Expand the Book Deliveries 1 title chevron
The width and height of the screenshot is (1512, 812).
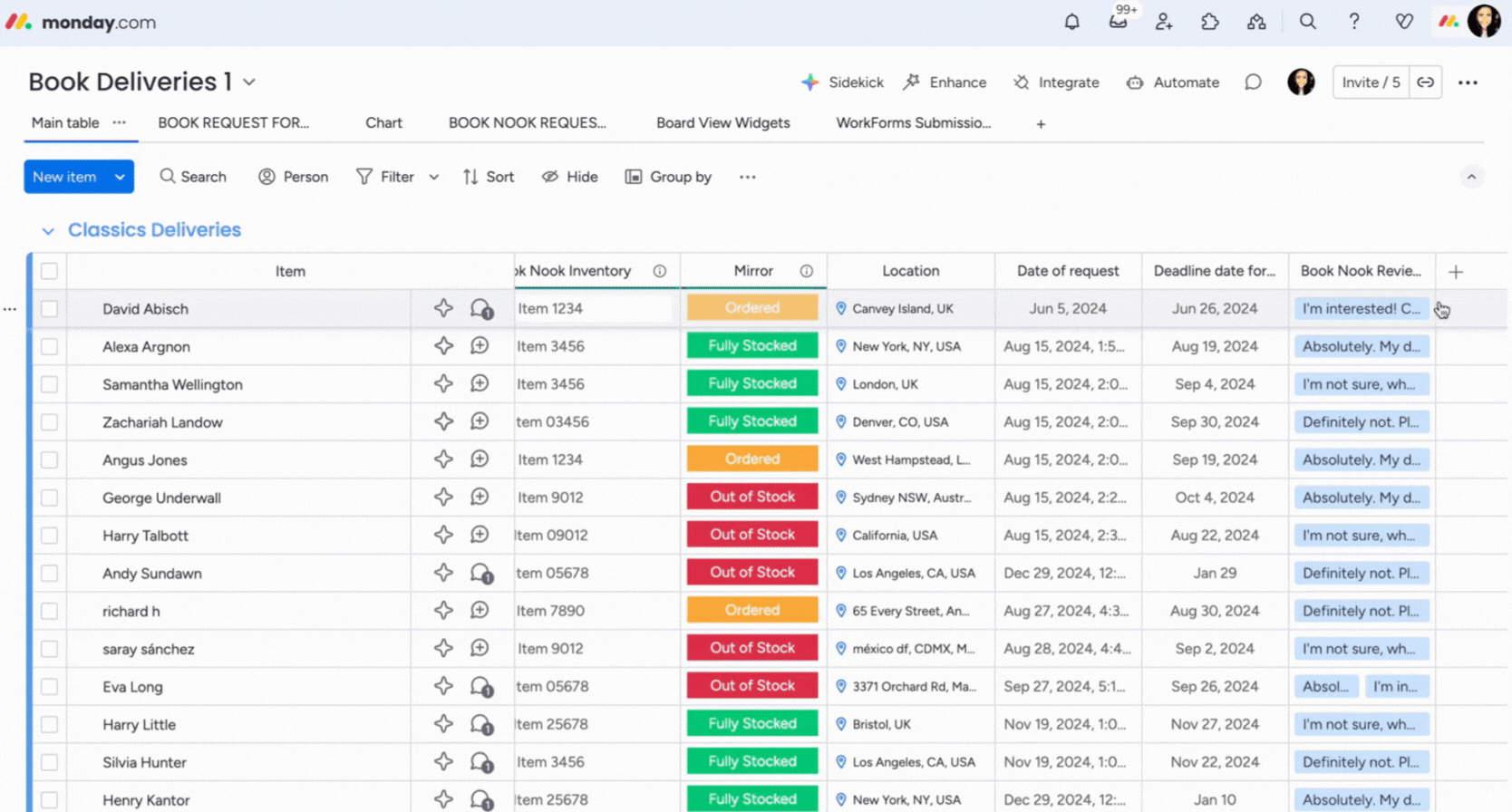coord(249,82)
